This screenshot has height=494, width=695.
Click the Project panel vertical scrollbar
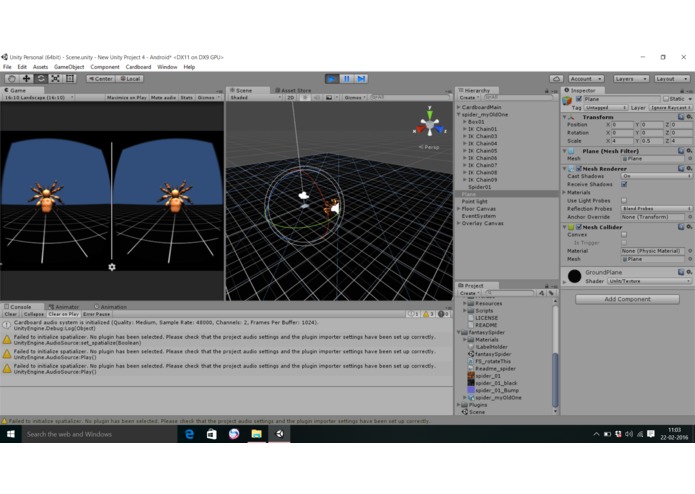click(555, 380)
